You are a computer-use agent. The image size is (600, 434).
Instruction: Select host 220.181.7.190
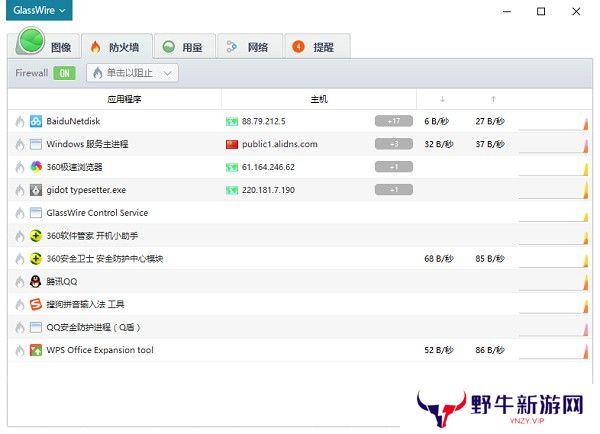[x=268, y=190]
